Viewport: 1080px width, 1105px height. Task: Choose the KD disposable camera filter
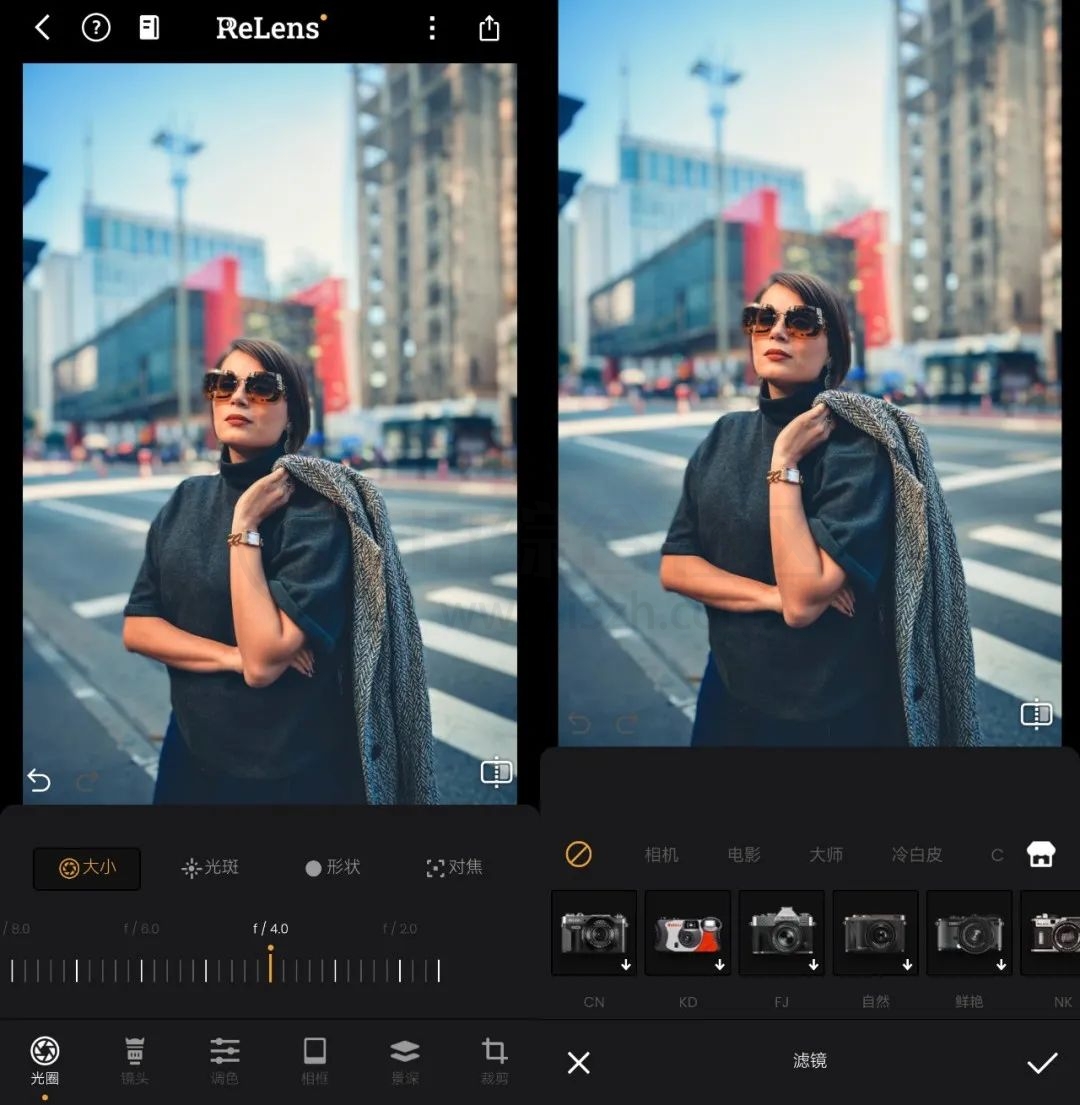pos(688,932)
